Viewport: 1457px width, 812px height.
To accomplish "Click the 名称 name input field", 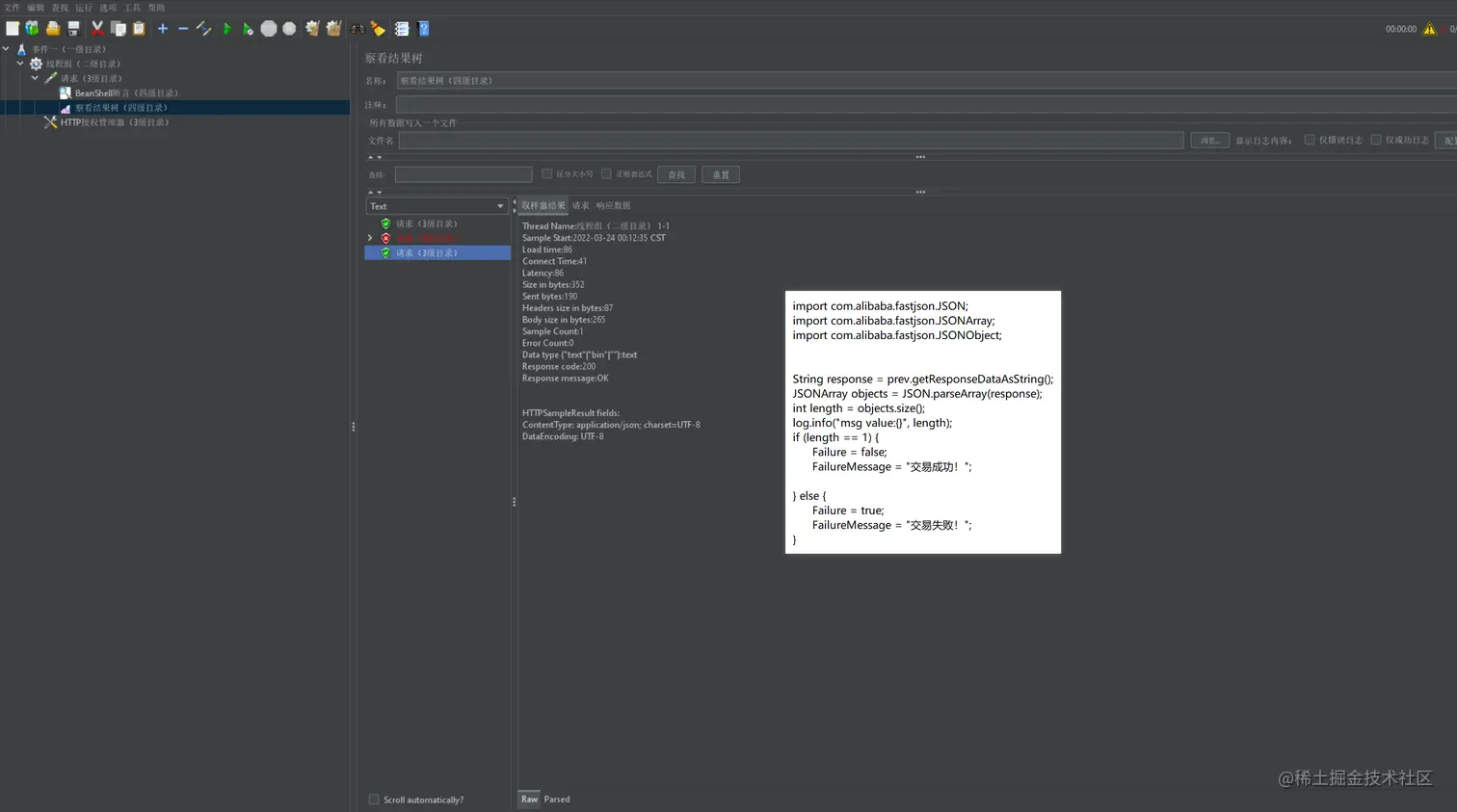I will tap(926, 81).
